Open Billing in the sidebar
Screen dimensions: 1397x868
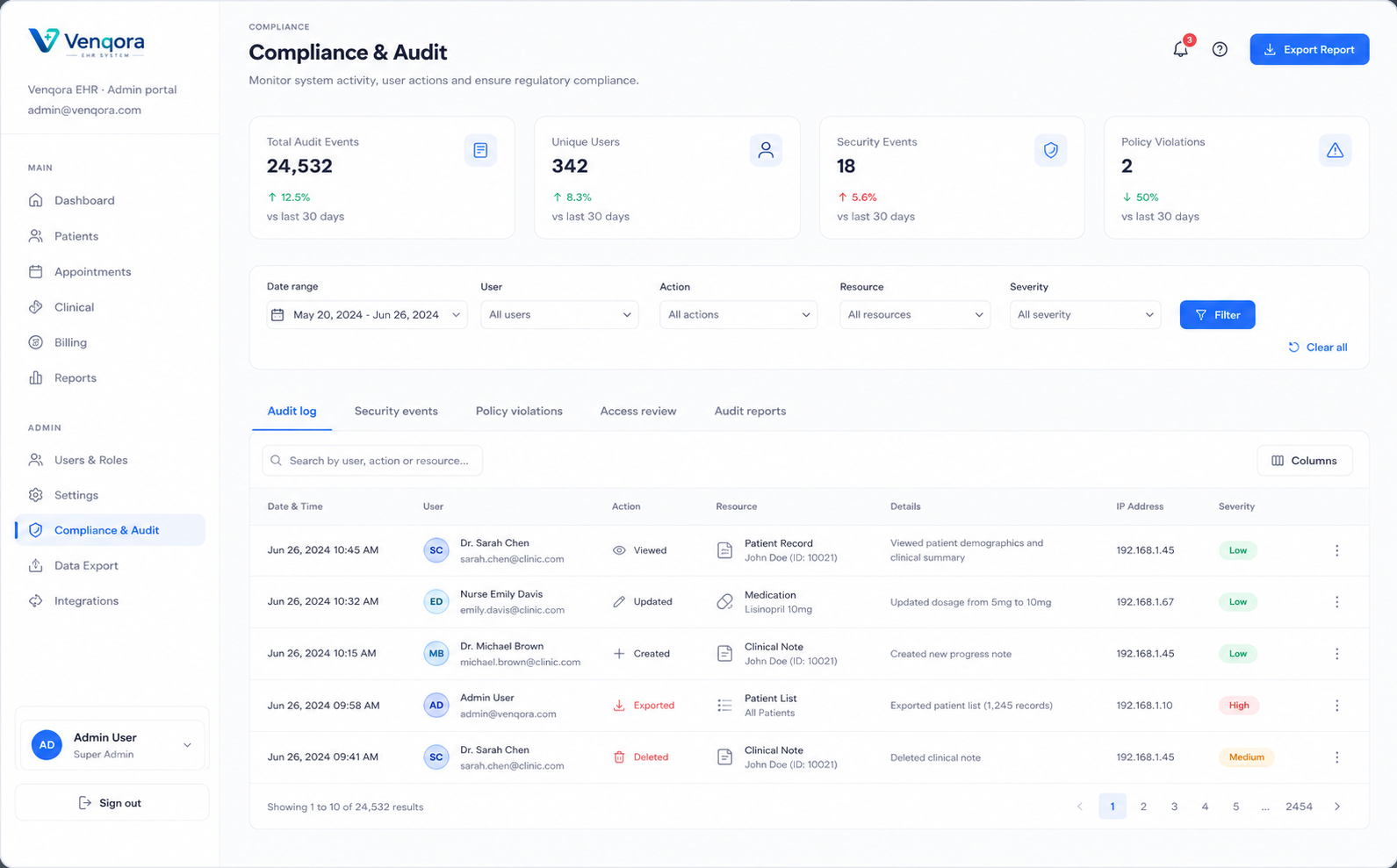click(x=111, y=342)
